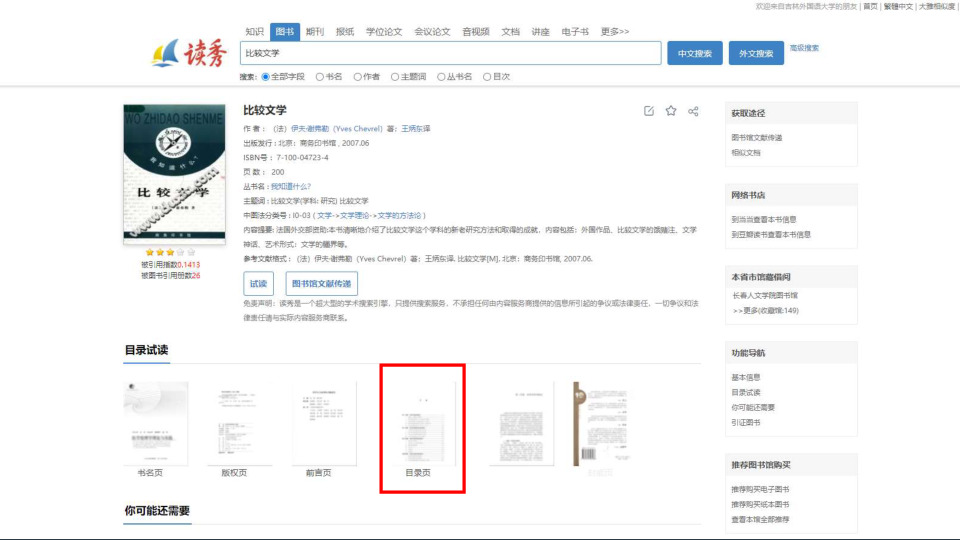Open the 文档 tab
Viewport: 960px width, 540px height.
point(510,32)
